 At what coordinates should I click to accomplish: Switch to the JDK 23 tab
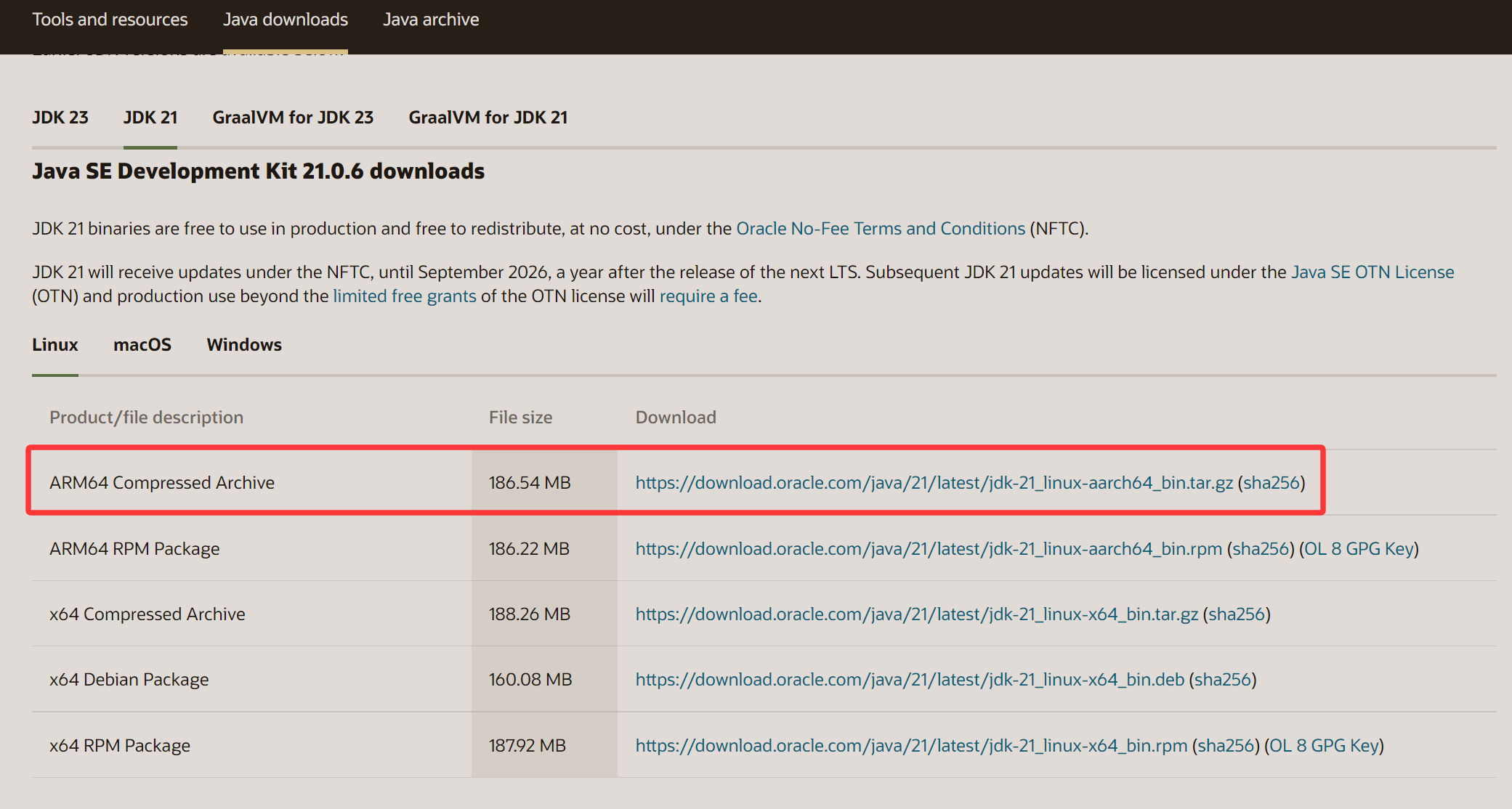pos(60,118)
